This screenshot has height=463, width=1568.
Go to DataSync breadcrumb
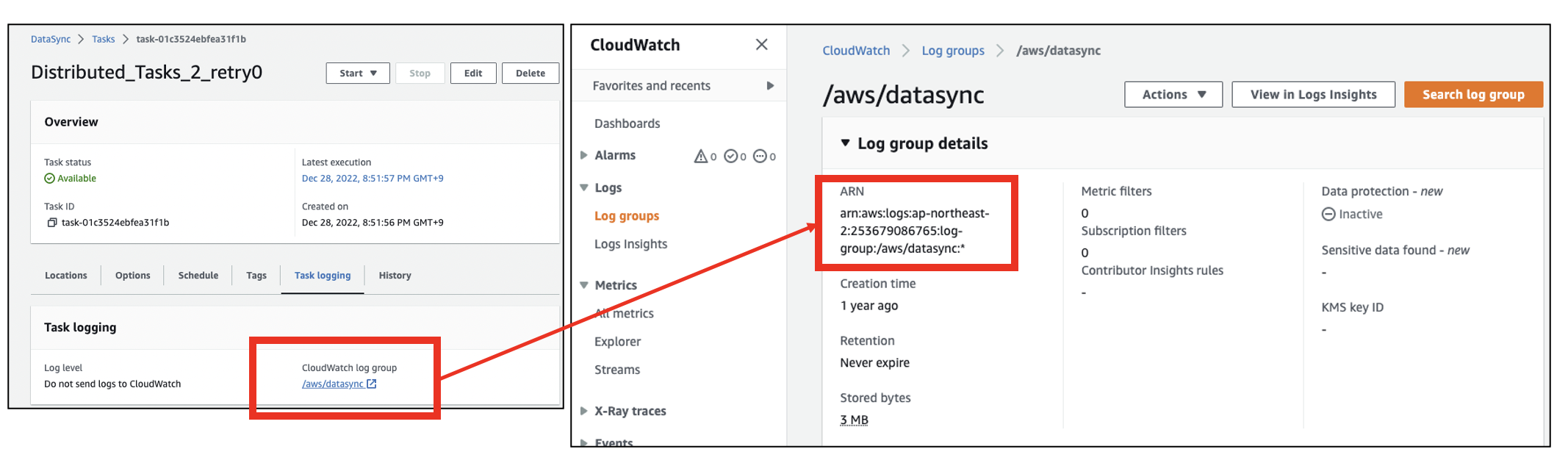coord(51,40)
